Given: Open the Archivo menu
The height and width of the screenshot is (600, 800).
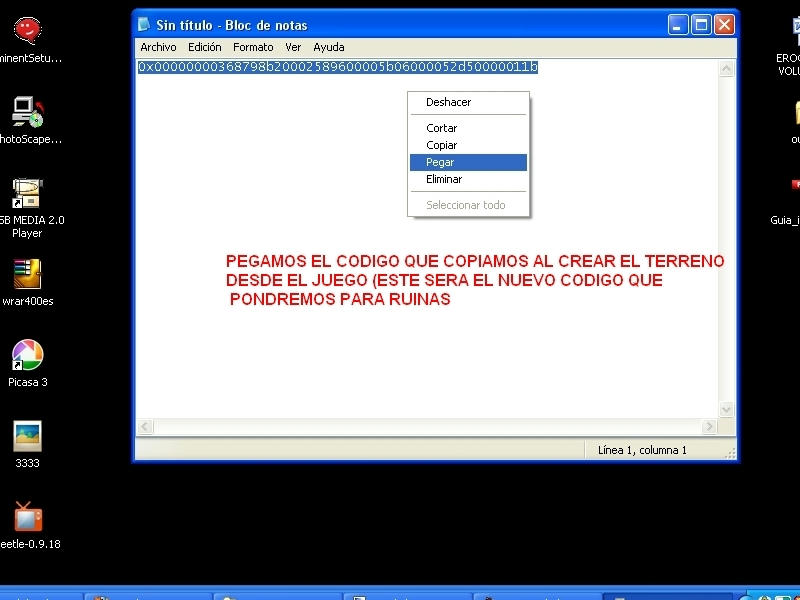Looking at the screenshot, I should [157, 46].
